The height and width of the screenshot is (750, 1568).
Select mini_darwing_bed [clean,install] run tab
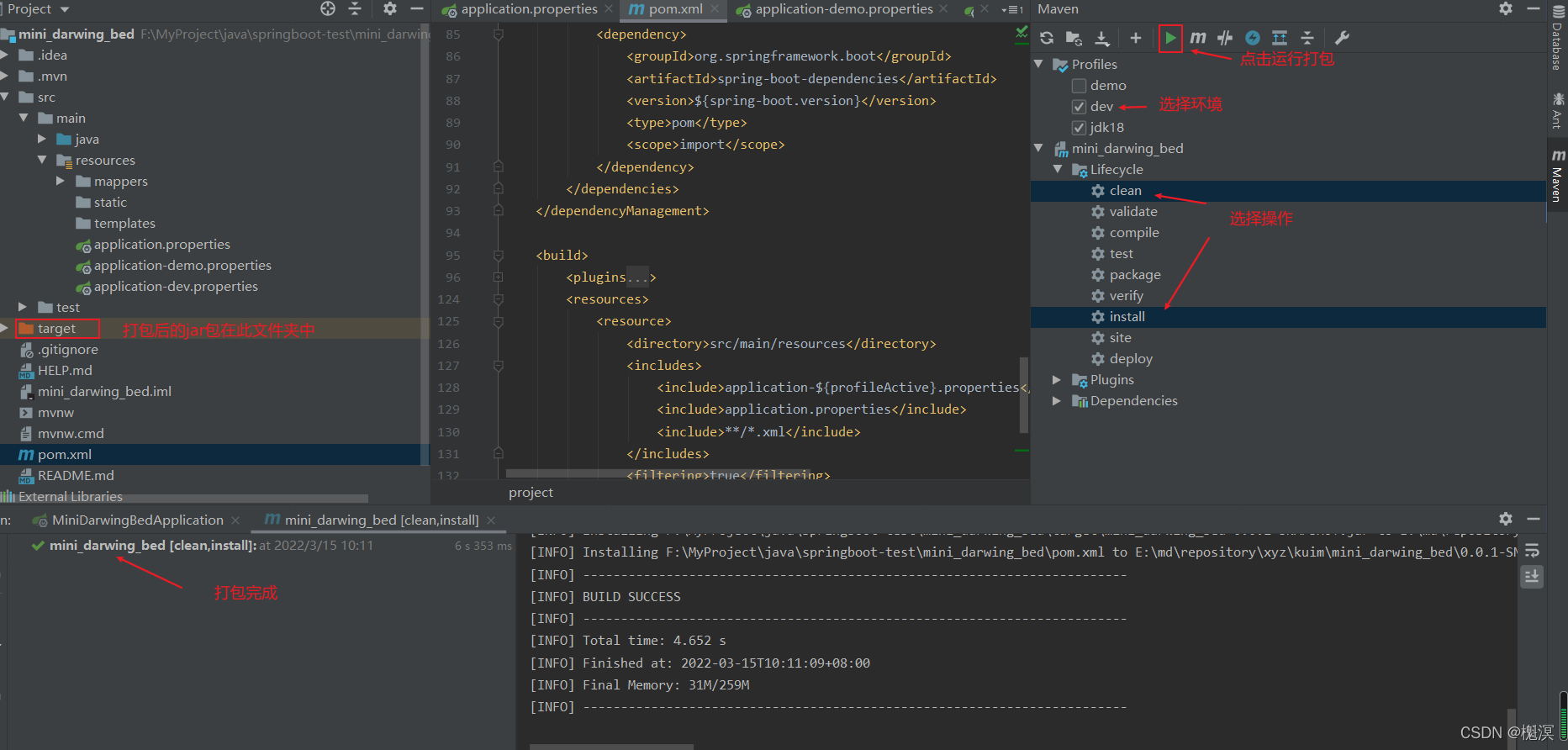pos(381,520)
